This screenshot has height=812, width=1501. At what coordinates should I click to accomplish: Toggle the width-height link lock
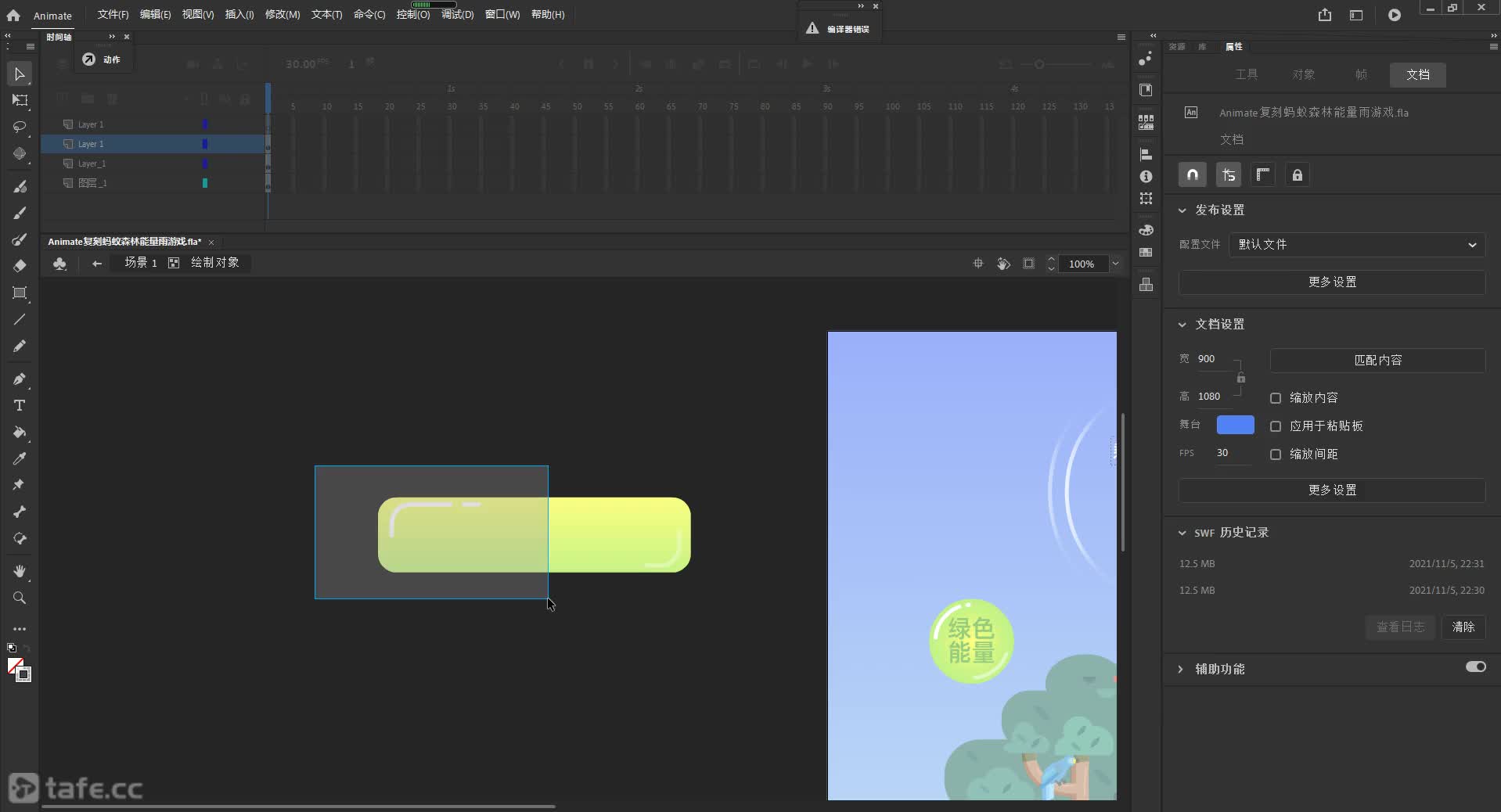(1240, 379)
